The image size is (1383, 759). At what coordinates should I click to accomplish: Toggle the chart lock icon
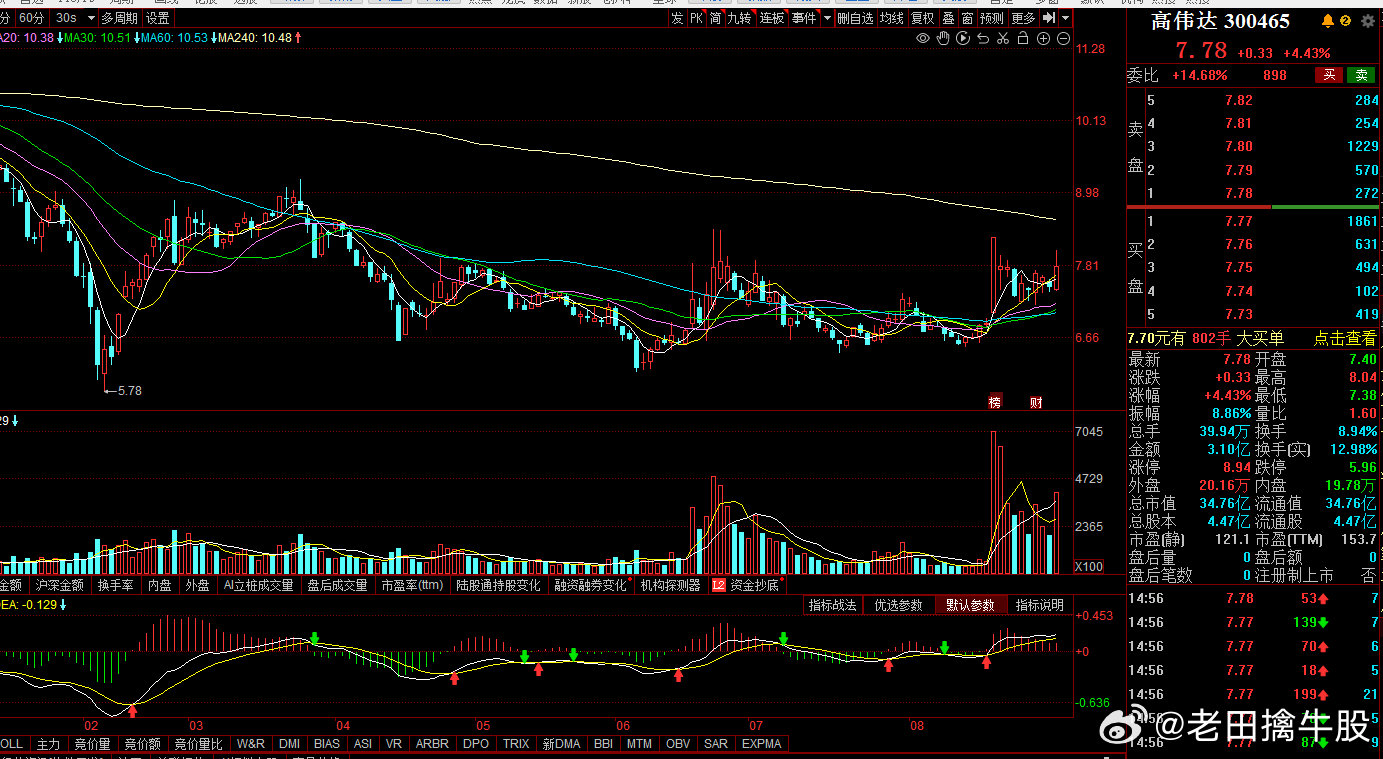pyautogui.click(x=1022, y=38)
